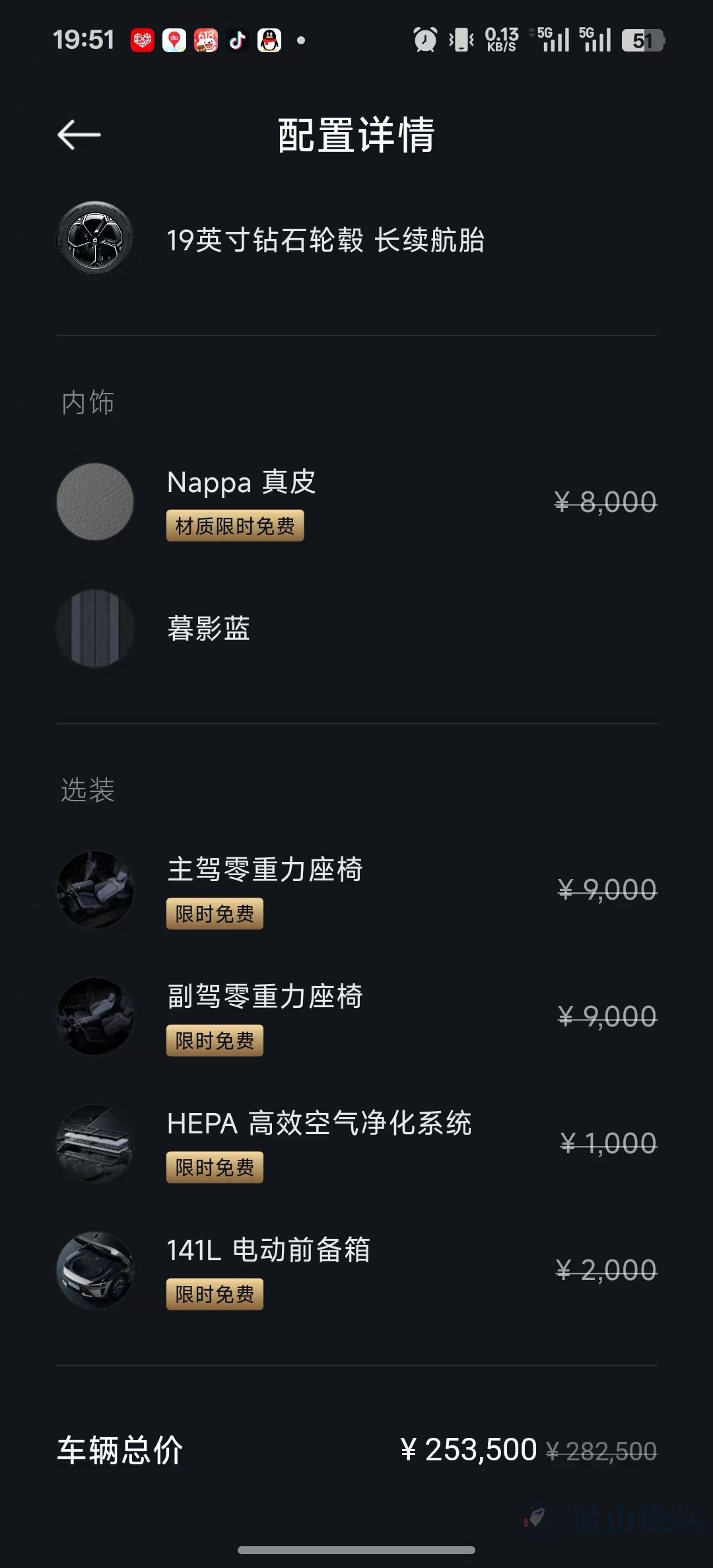This screenshot has height=1568, width=713.
Task: Tap 限时免费 badge under 141L 电动前备箱
Action: 215,1294
